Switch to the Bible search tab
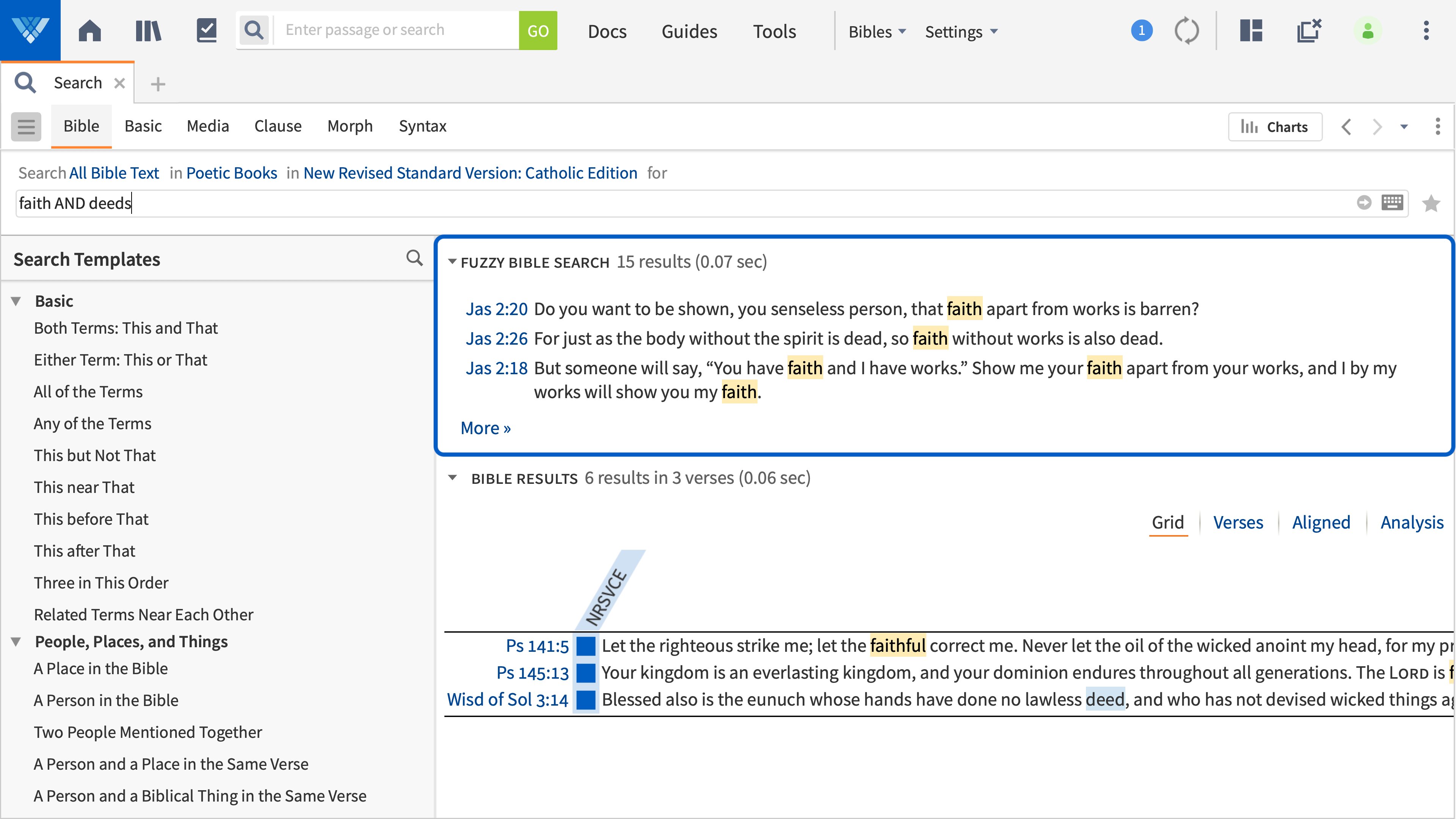Screen dimensions: 1456x819 point(82,126)
